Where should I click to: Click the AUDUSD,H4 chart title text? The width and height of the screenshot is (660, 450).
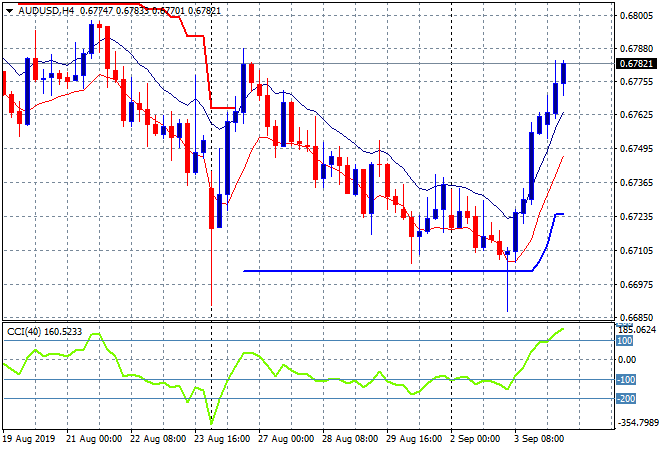(46, 9)
